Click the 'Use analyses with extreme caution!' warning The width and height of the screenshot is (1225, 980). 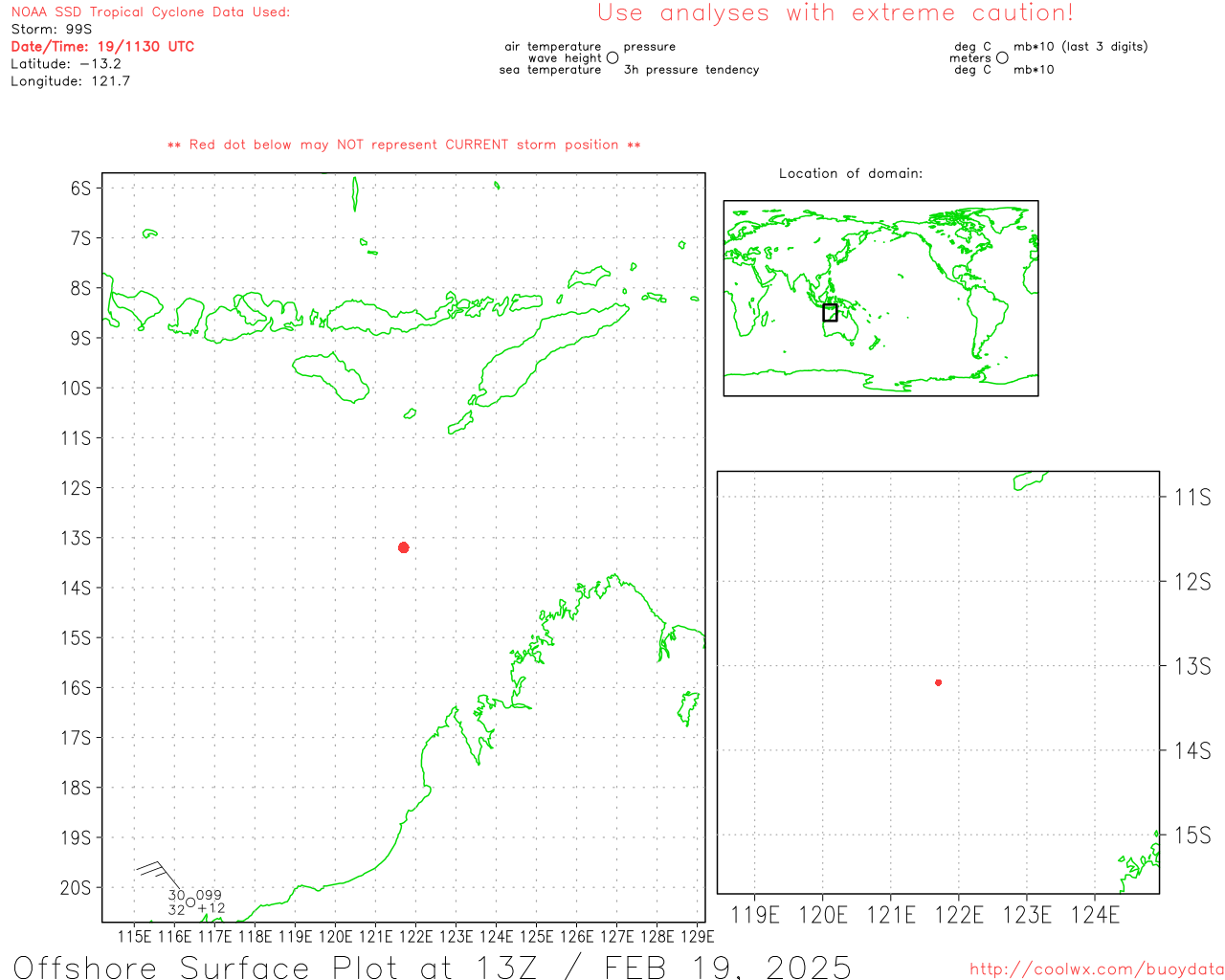coord(835,13)
